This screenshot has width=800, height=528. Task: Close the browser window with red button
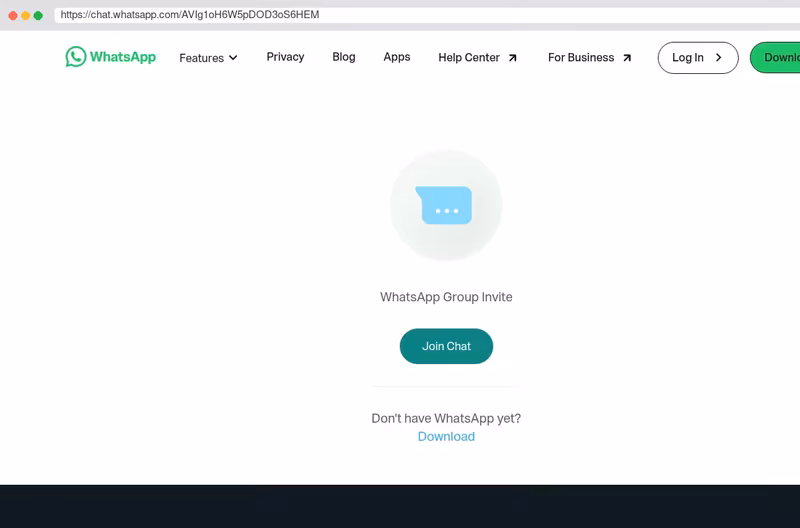point(13,15)
